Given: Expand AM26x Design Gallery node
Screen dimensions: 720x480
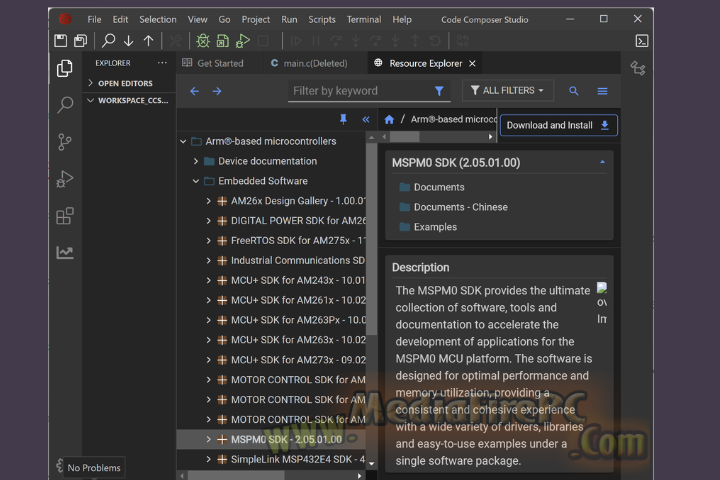Looking at the screenshot, I should point(209,201).
